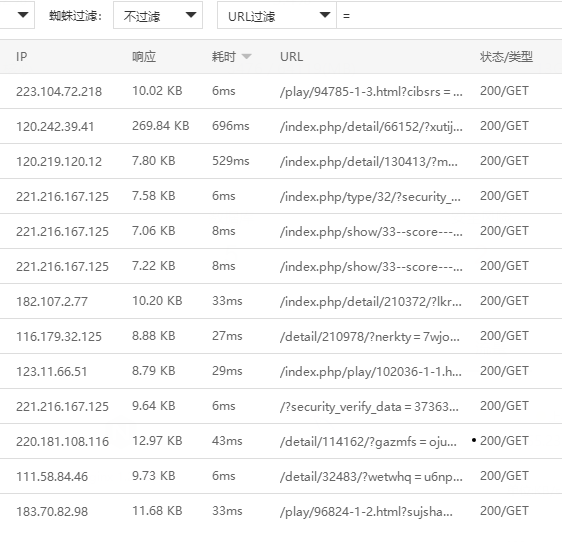The height and width of the screenshot is (542, 562).
Task: Click the 状态/类型 column header
Action: coord(506,57)
